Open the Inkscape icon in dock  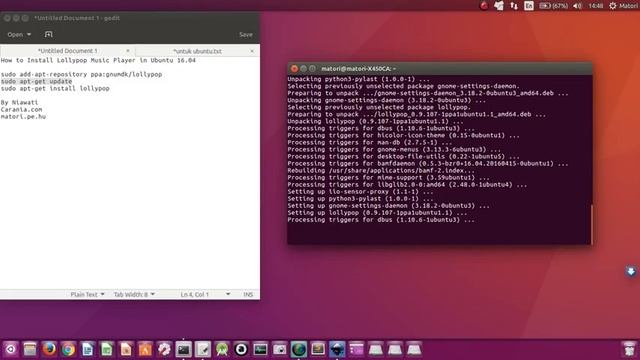337,349
